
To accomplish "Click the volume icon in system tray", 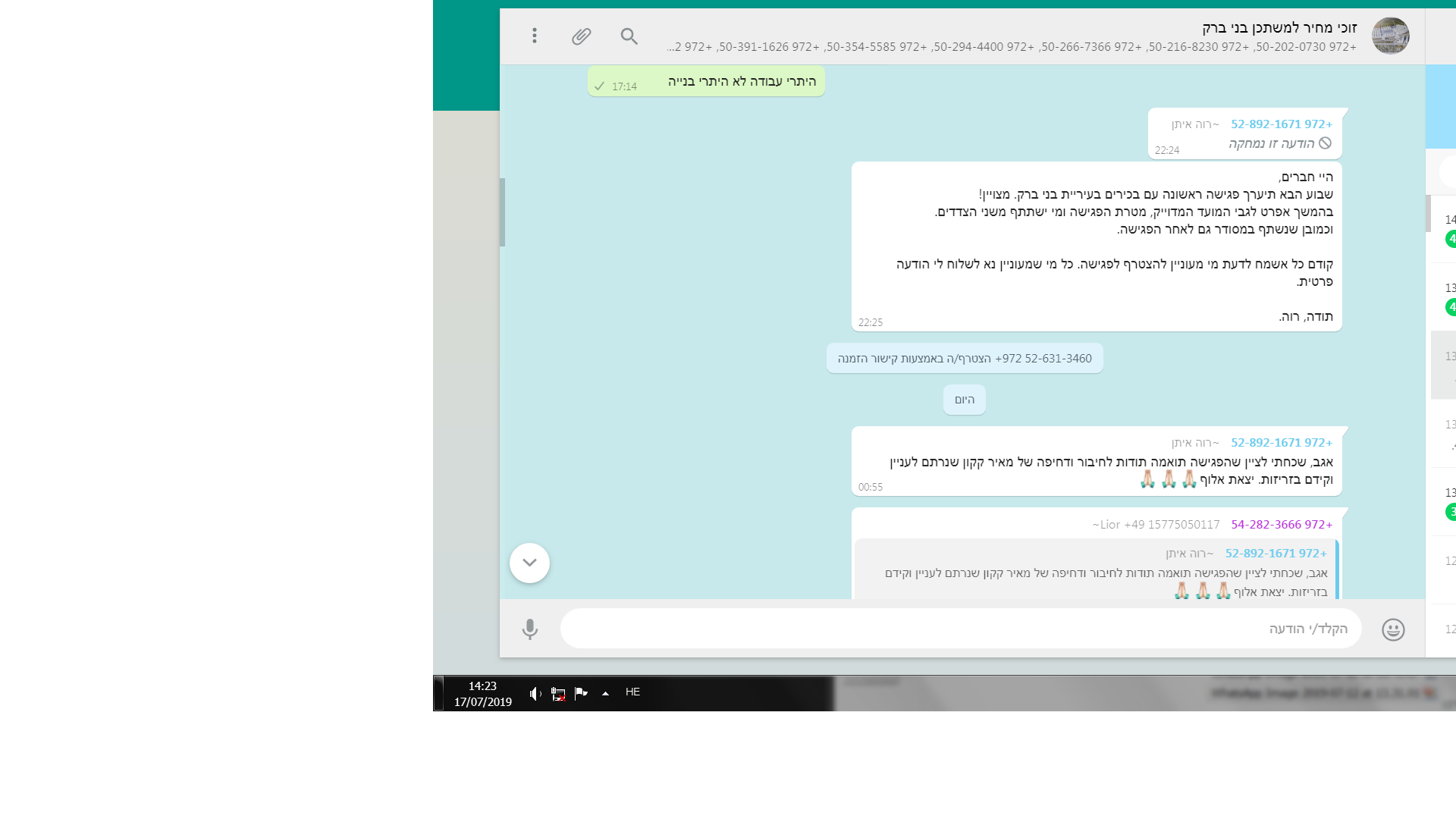I will click(535, 693).
